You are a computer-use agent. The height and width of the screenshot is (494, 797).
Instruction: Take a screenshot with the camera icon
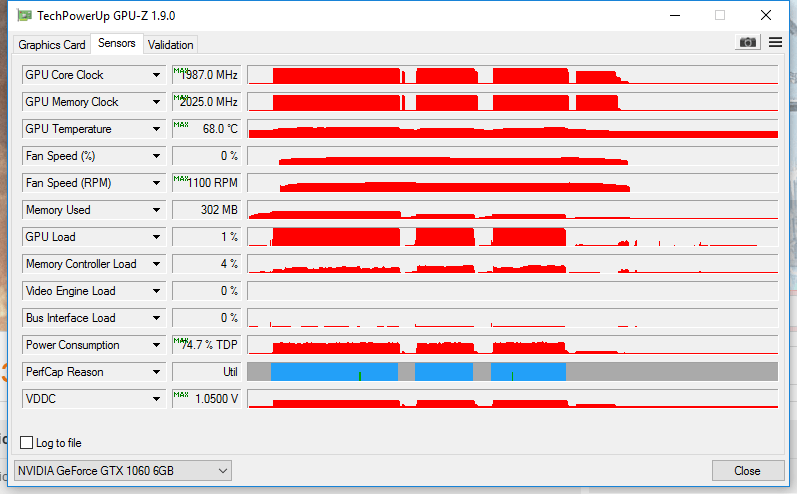coord(747,42)
